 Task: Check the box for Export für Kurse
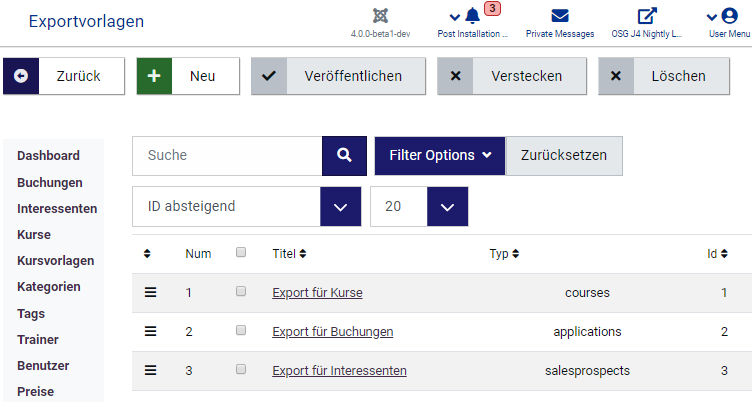(x=241, y=292)
